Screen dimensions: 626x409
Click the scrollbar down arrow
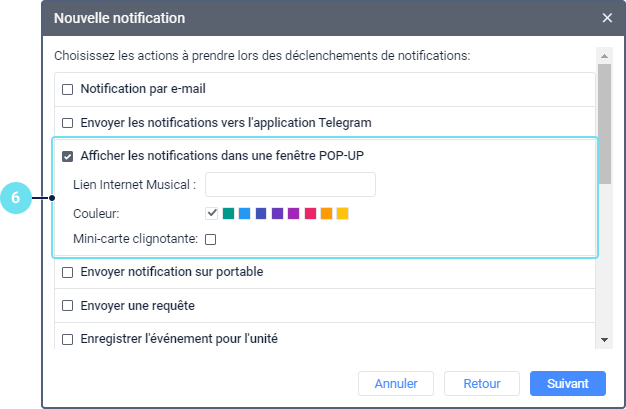coord(604,340)
